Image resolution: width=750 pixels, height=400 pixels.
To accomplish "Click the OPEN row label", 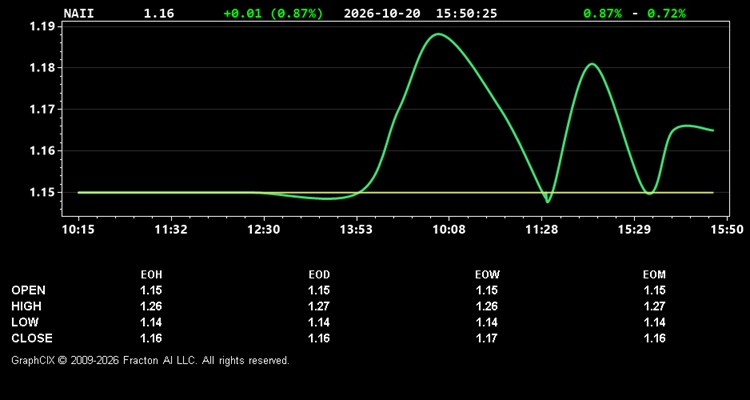I will coord(28,290).
